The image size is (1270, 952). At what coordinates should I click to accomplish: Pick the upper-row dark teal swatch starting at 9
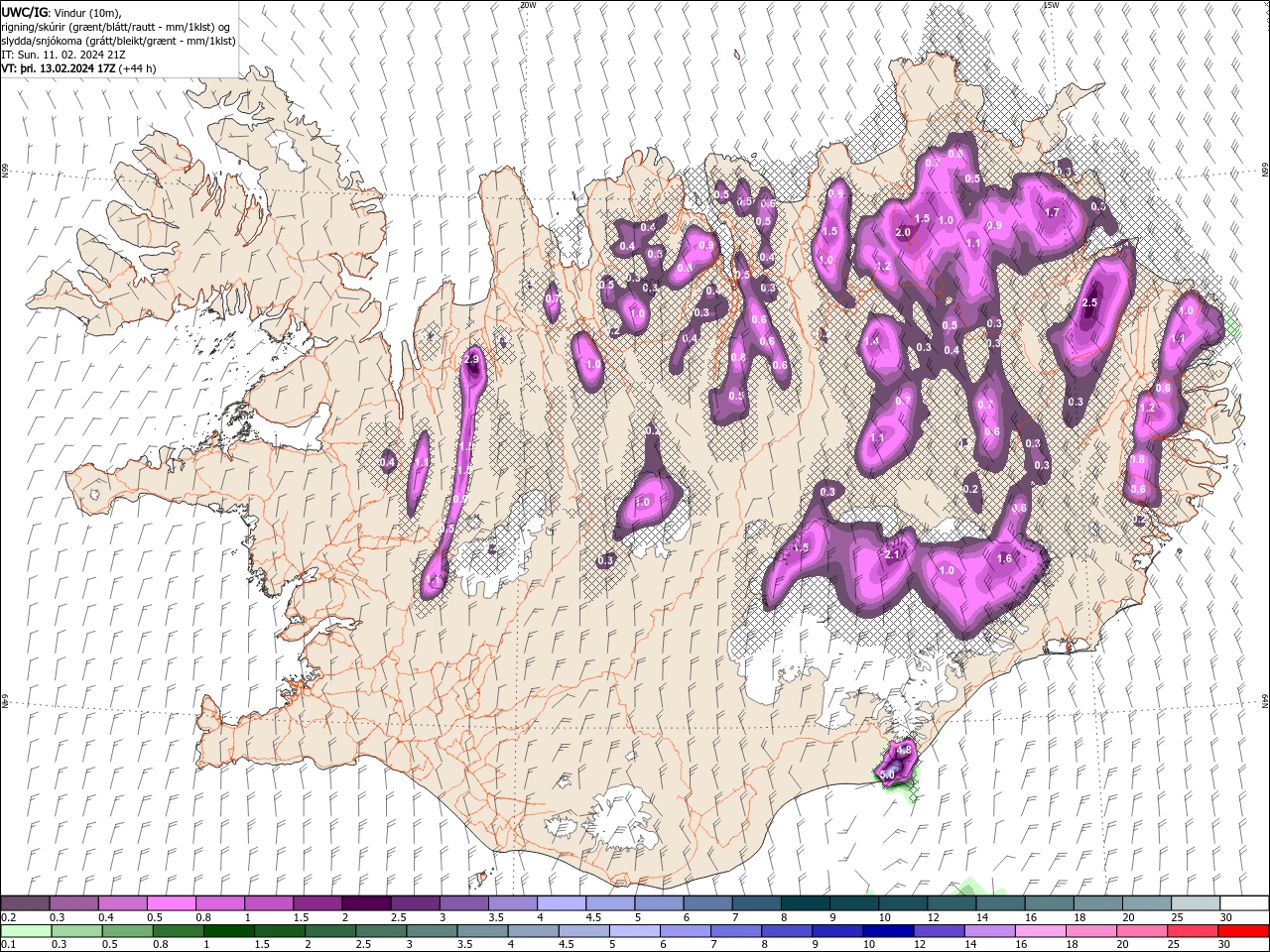tap(853, 903)
